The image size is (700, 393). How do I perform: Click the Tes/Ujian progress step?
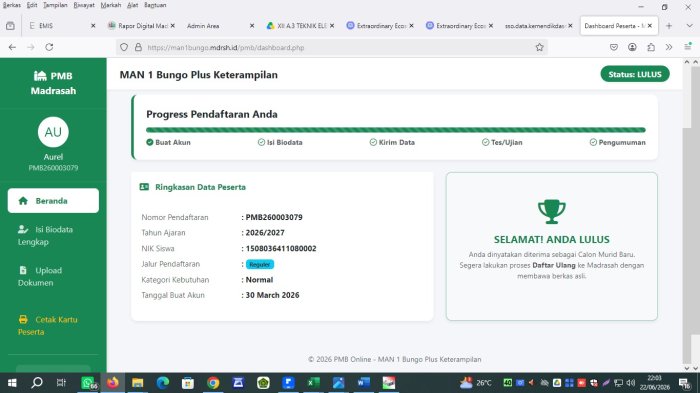point(502,142)
